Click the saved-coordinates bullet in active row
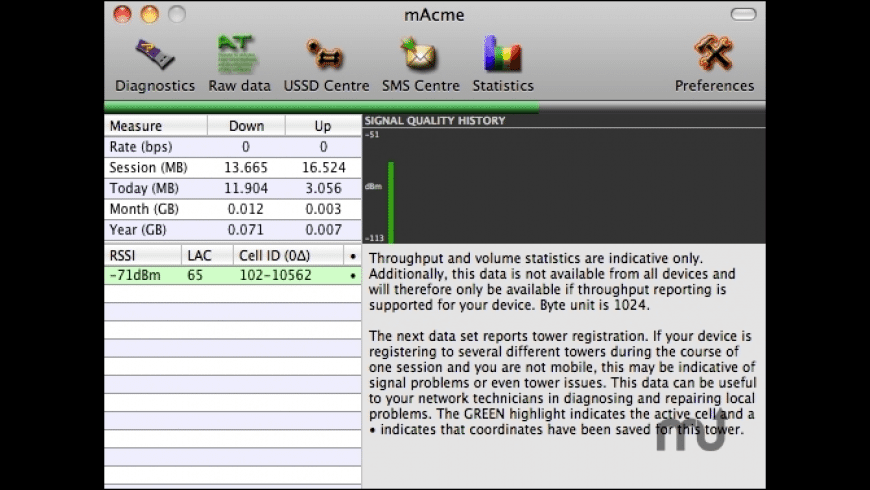Screen dimensions: 870x490 [x=352, y=276]
